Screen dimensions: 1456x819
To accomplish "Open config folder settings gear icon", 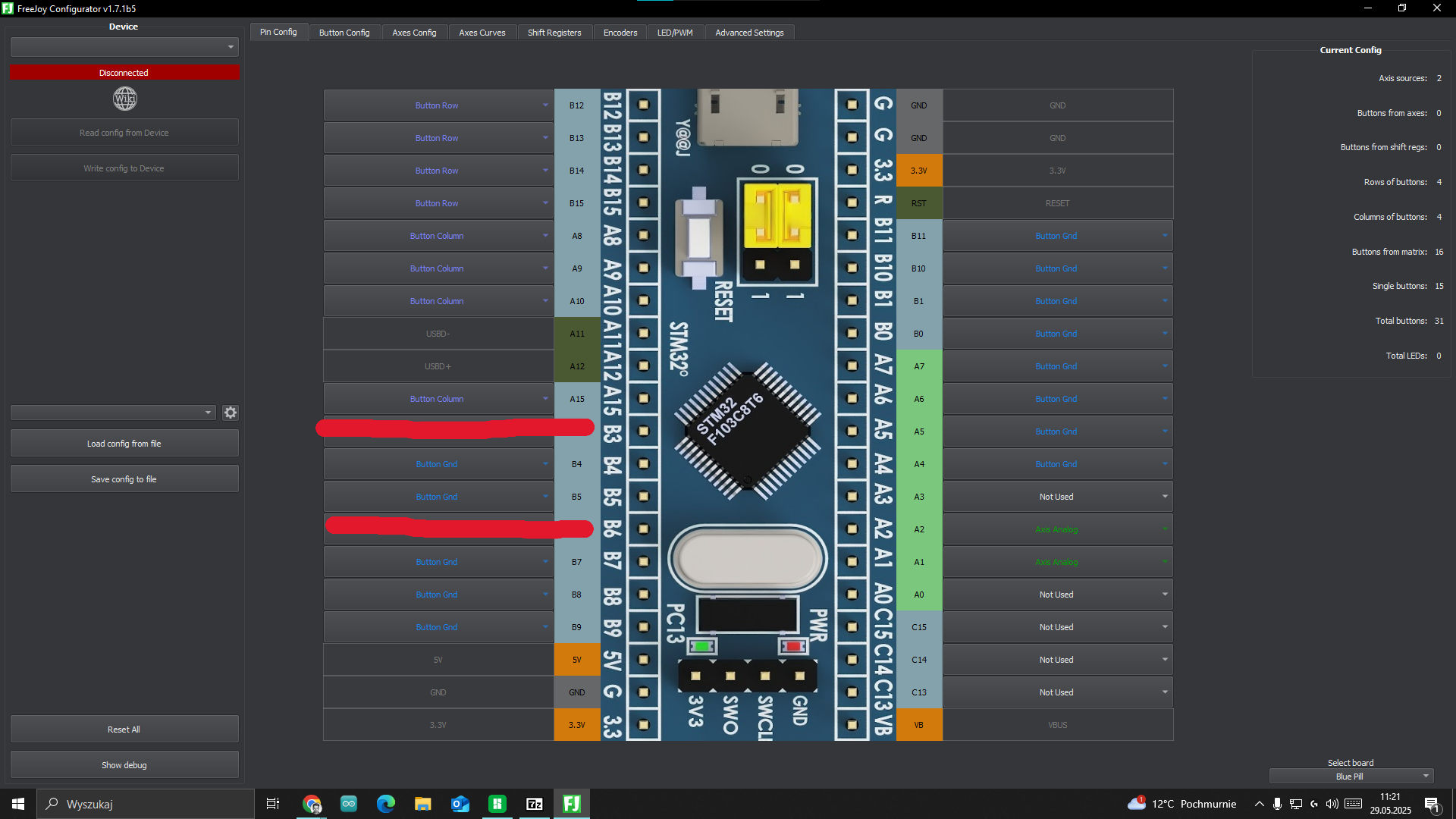I will tap(231, 413).
